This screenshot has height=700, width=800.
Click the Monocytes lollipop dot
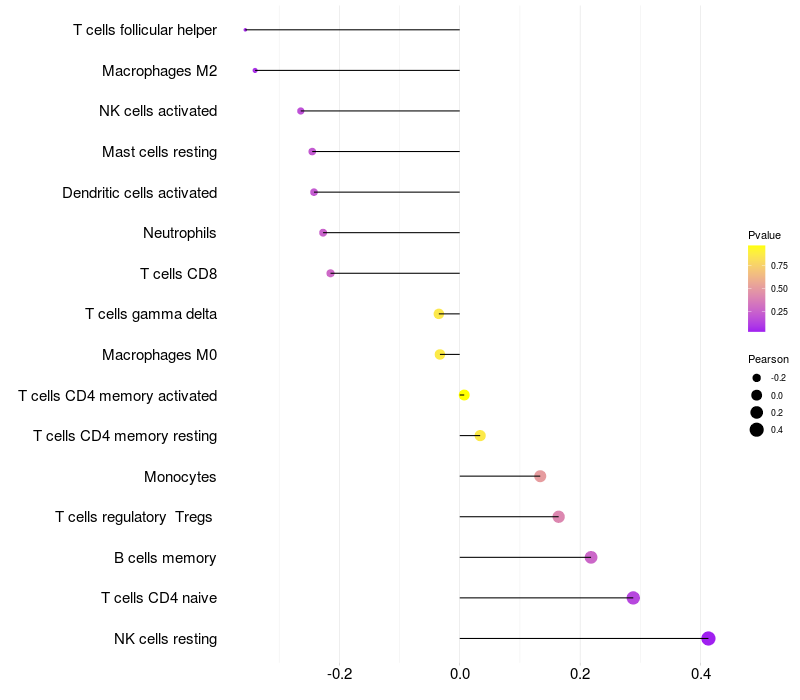540,476
